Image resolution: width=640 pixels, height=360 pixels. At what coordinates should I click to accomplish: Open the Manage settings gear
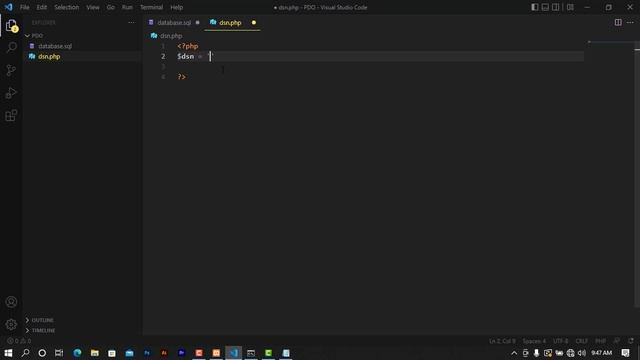pos(11,324)
